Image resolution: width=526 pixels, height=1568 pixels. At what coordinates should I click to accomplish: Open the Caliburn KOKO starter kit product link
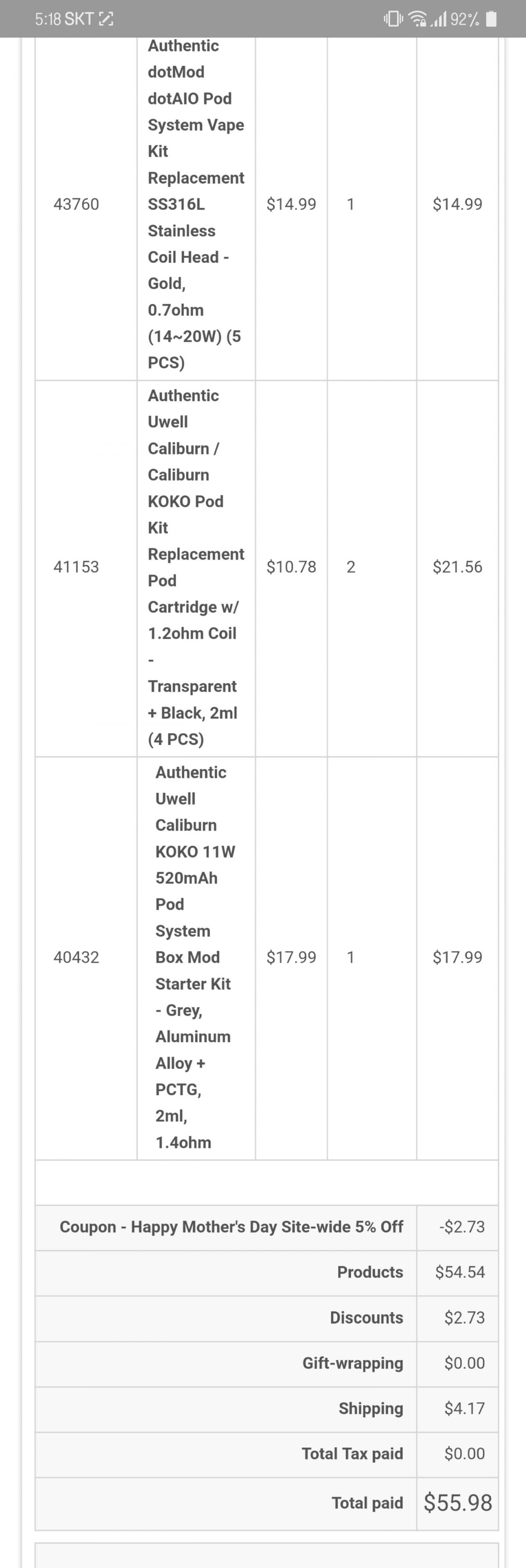coord(195,957)
